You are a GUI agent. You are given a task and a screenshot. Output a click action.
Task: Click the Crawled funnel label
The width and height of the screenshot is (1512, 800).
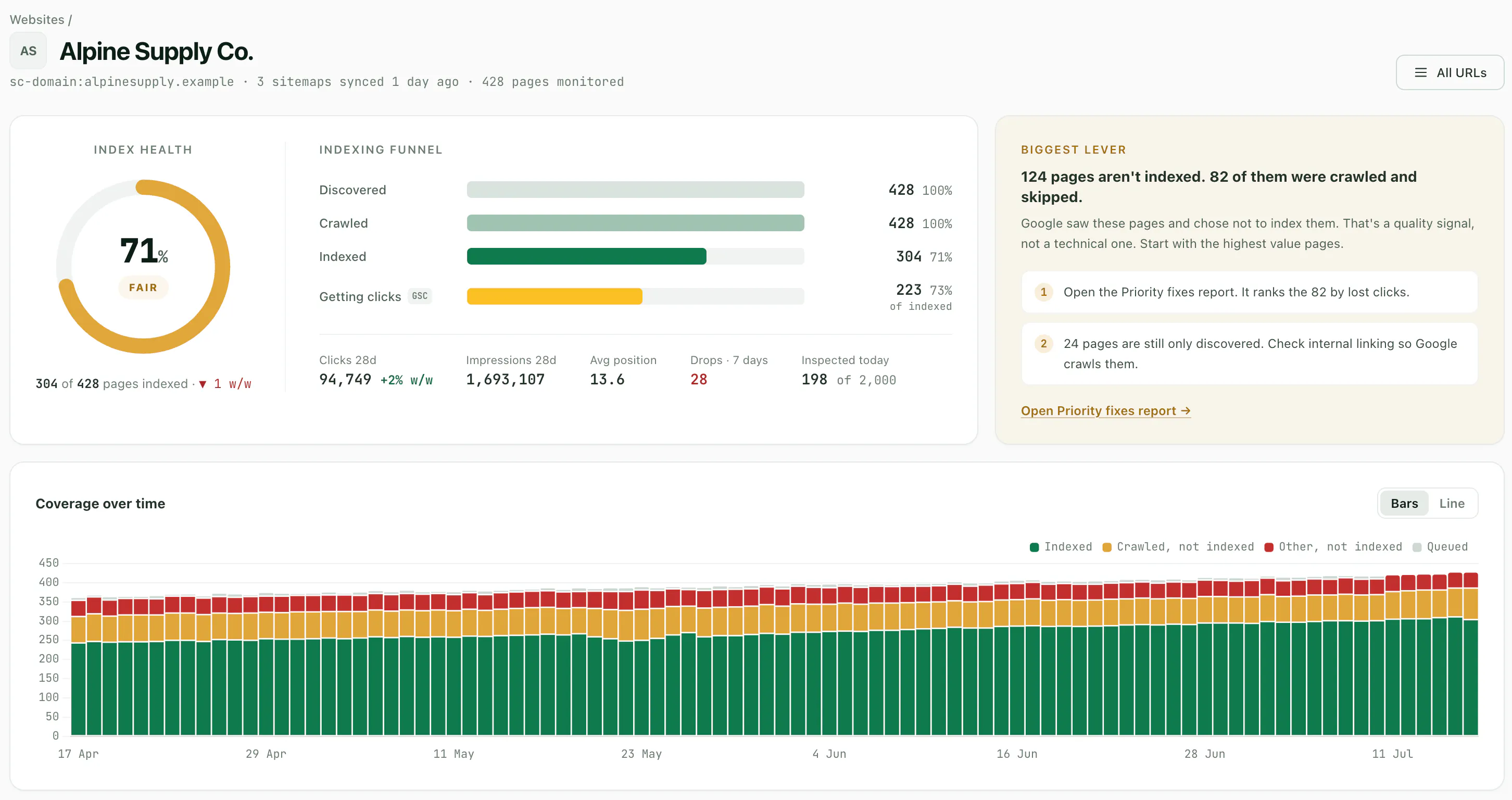point(343,223)
